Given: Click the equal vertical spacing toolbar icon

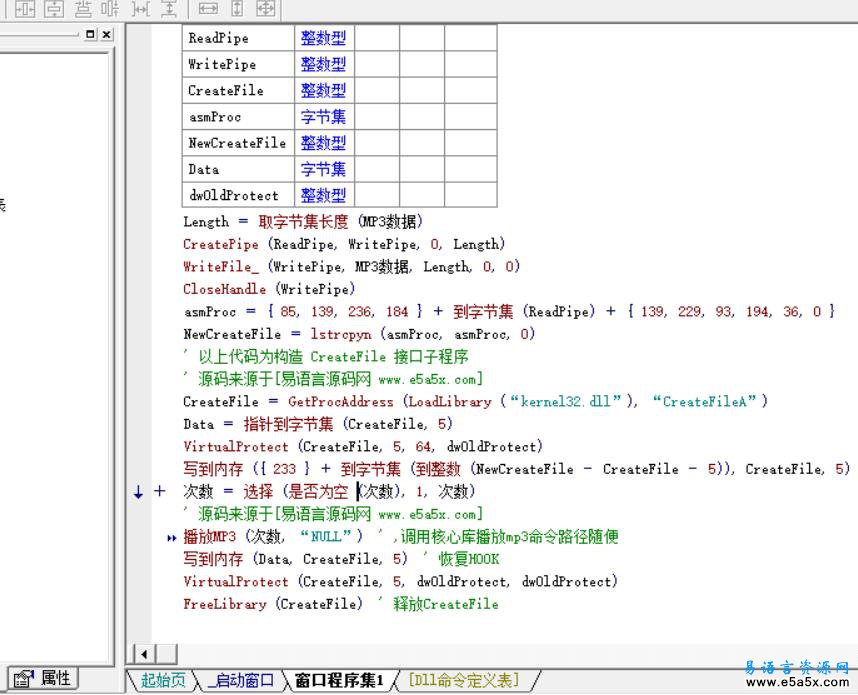Looking at the screenshot, I should (170, 8).
